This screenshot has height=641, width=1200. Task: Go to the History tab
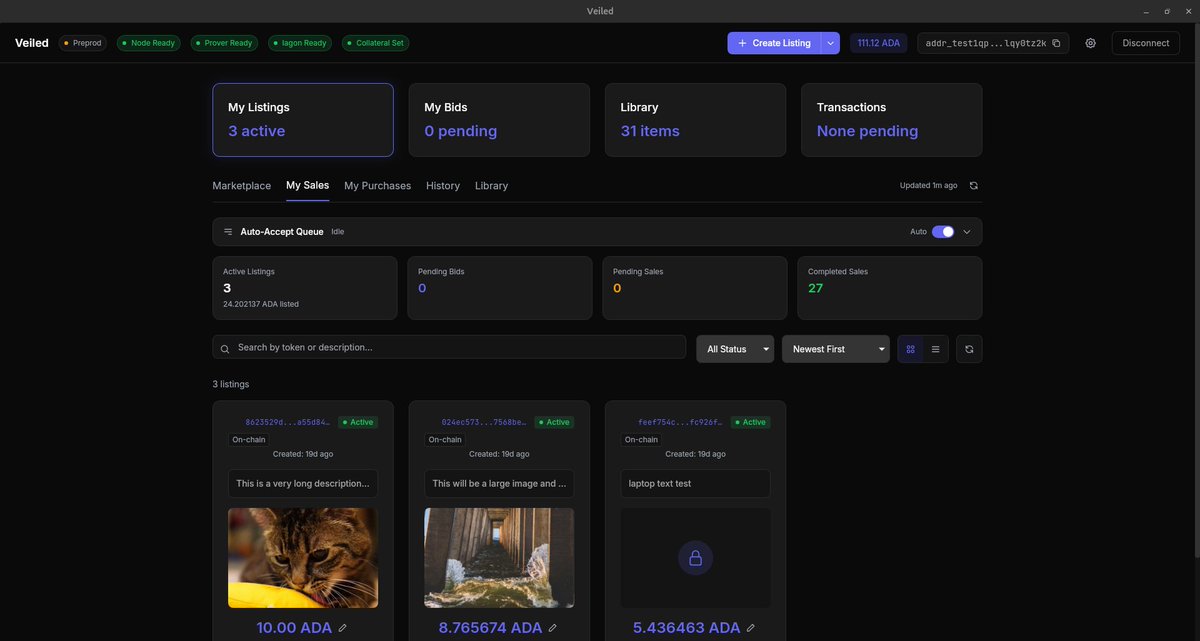[x=443, y=186]
